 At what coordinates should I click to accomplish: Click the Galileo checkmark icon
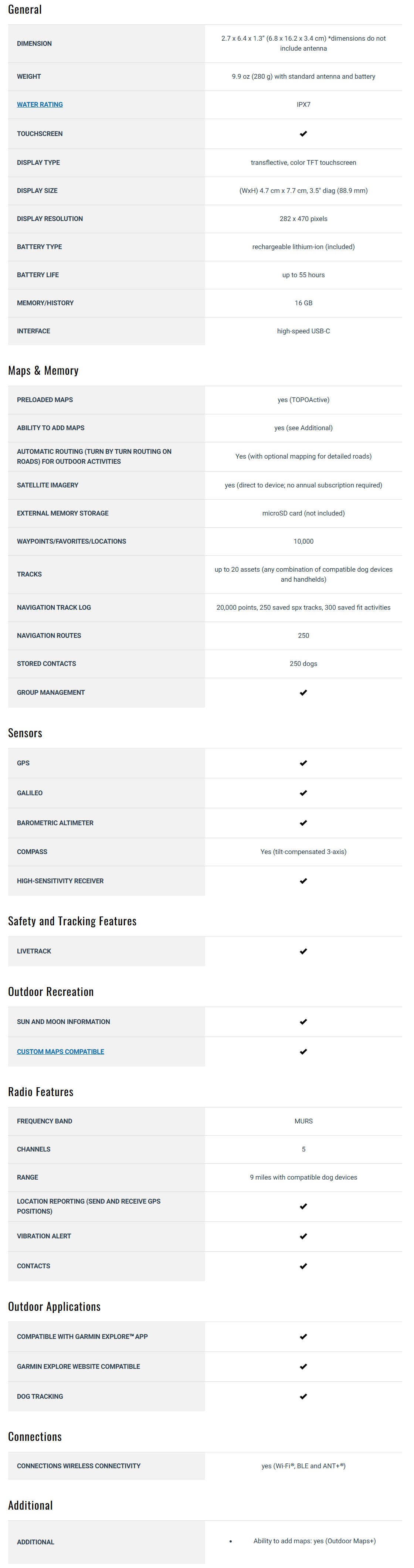[303, 793]
